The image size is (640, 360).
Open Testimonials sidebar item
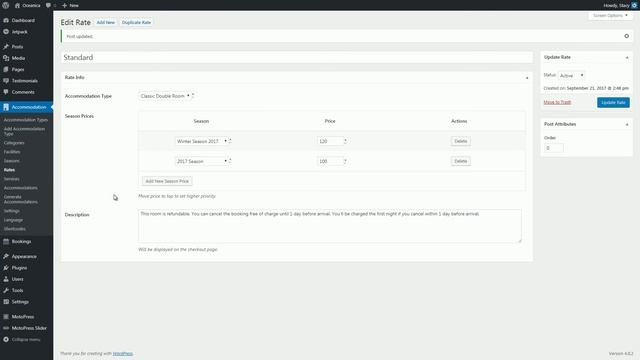point(24,81)
